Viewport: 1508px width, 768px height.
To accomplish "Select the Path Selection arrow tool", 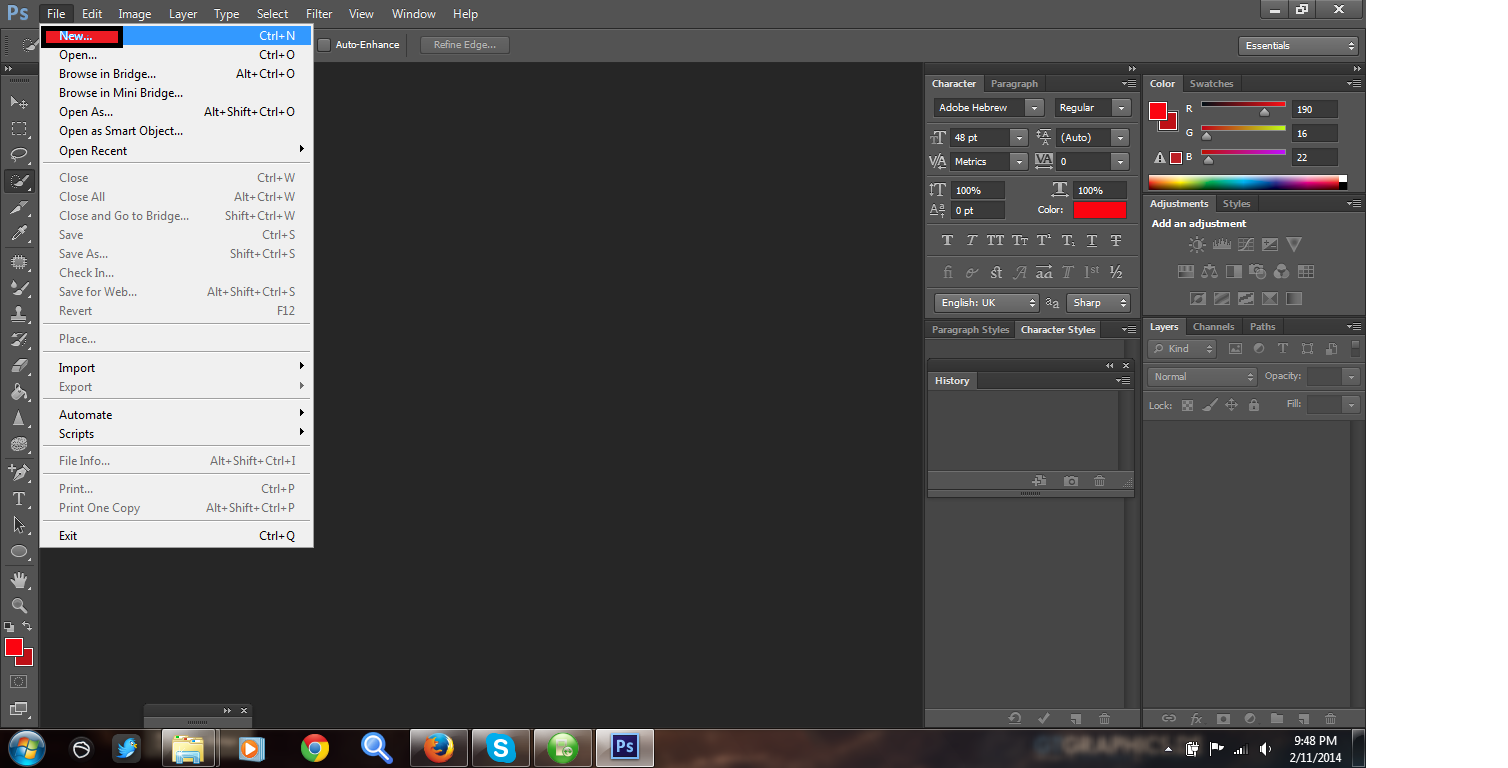I will coord(19,524).
